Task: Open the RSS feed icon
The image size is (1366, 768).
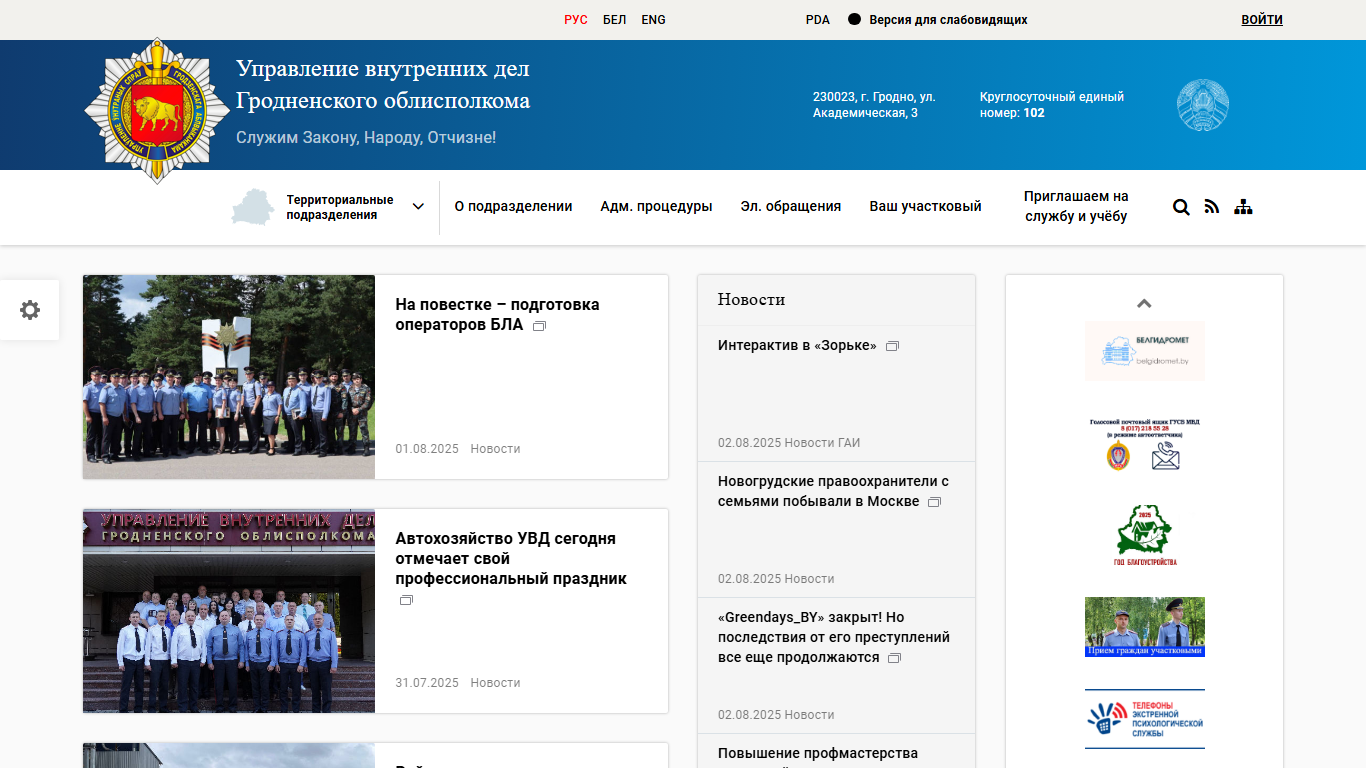Action: click(1212, 207)
